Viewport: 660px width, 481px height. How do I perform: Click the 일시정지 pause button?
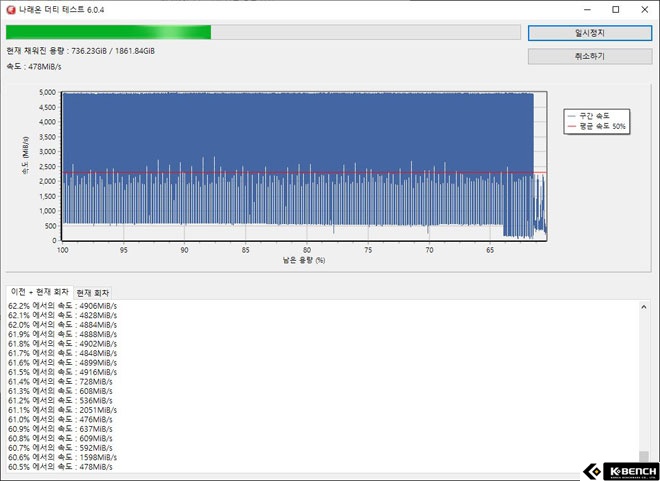click(x=590, y=33)
